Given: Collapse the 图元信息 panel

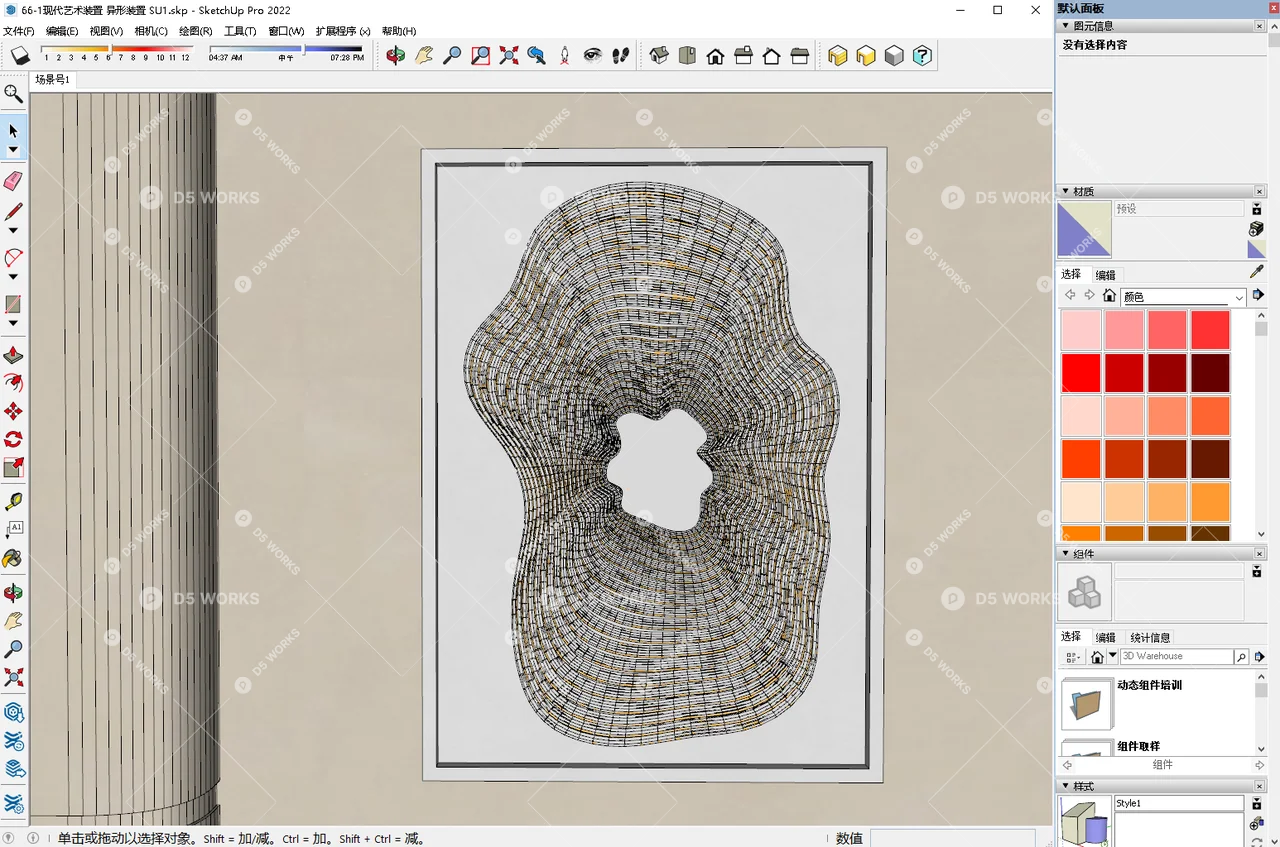Looking at the screenshot, I should click(1064, 25).
